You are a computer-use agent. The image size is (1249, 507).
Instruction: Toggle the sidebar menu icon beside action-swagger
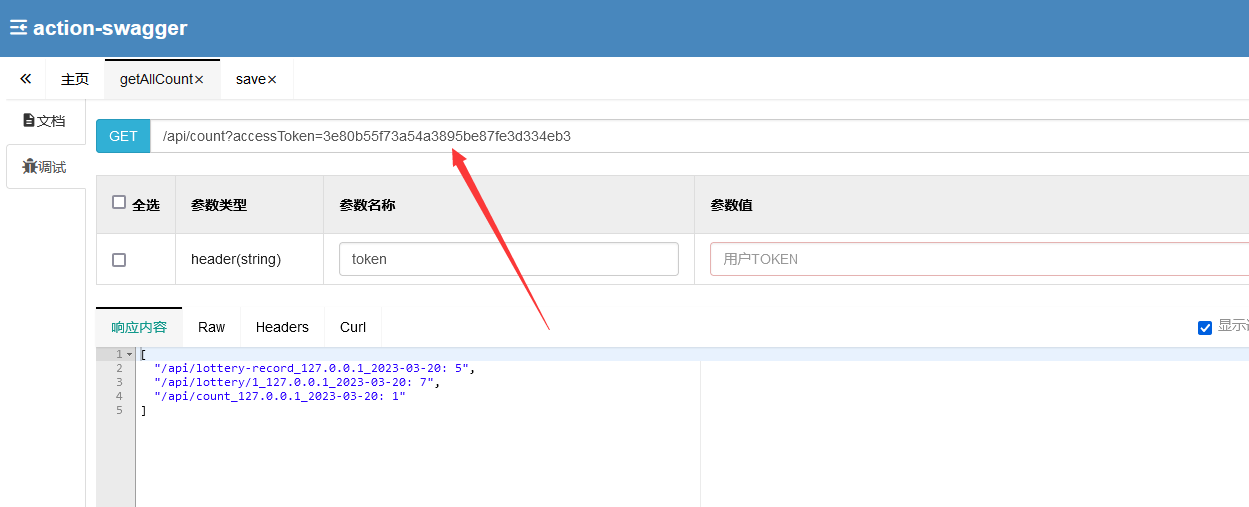tap(18, 28)
